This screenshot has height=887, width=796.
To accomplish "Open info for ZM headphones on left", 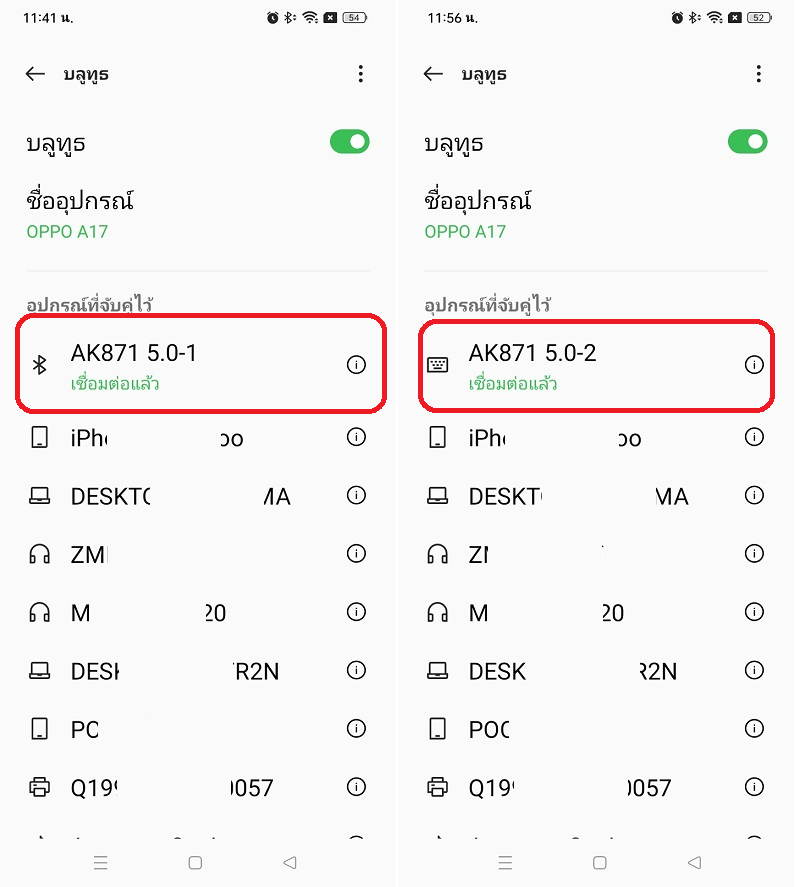I will pos(356,553).
